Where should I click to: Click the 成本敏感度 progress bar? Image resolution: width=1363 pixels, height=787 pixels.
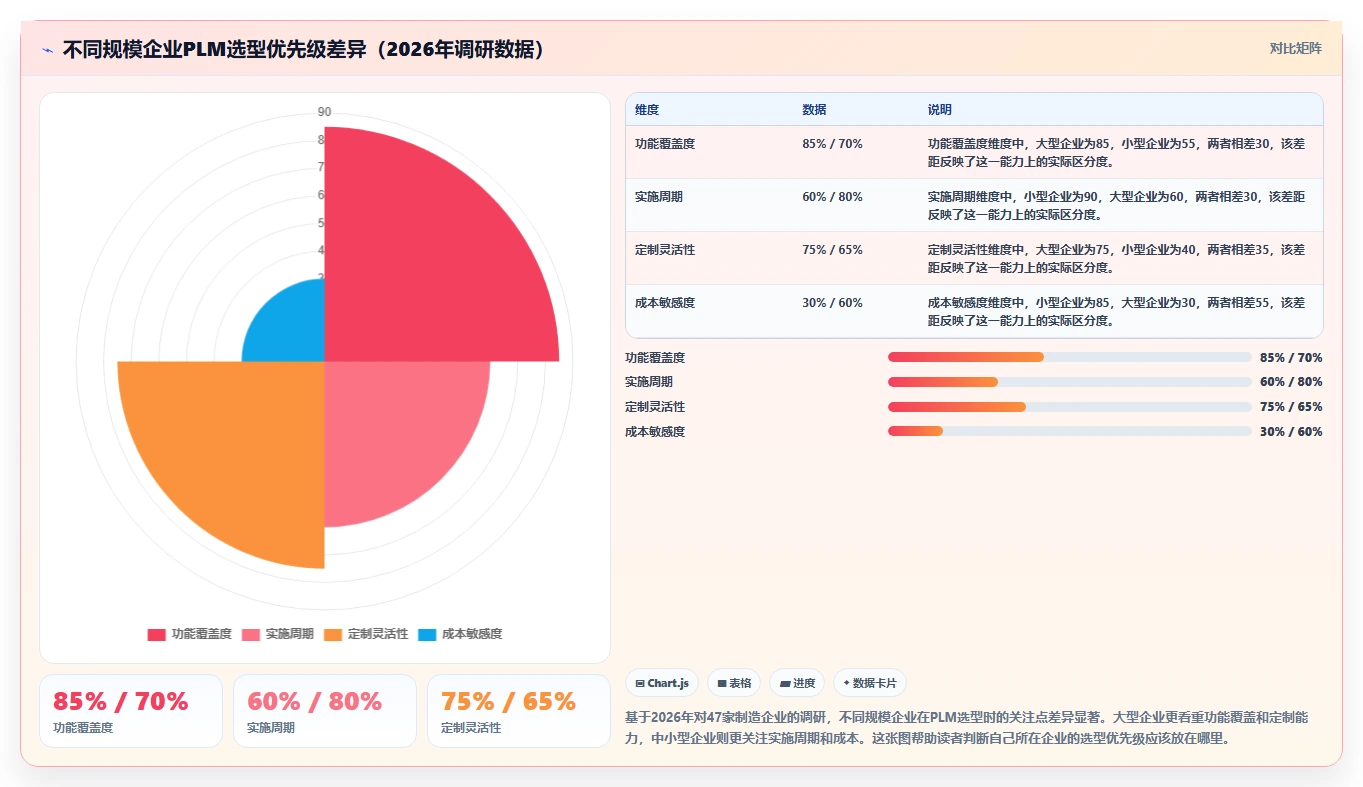(x=1070, y=431)
